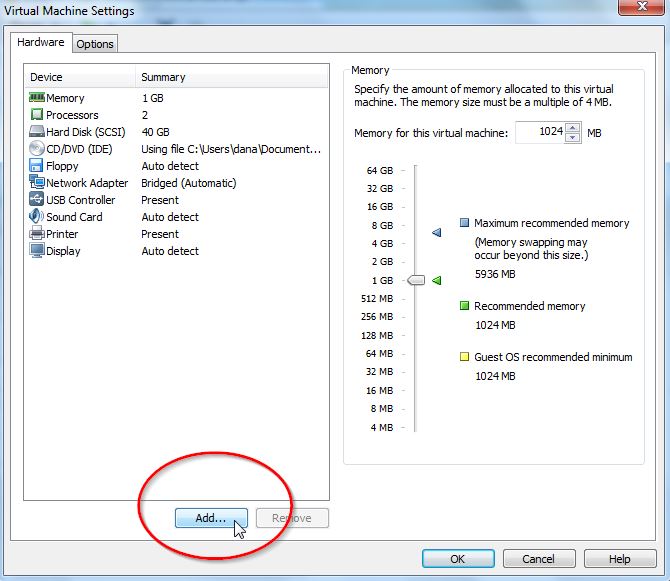Select the Floppy drive icon
This screenshot has width=670, height=581.
[36, 165]
